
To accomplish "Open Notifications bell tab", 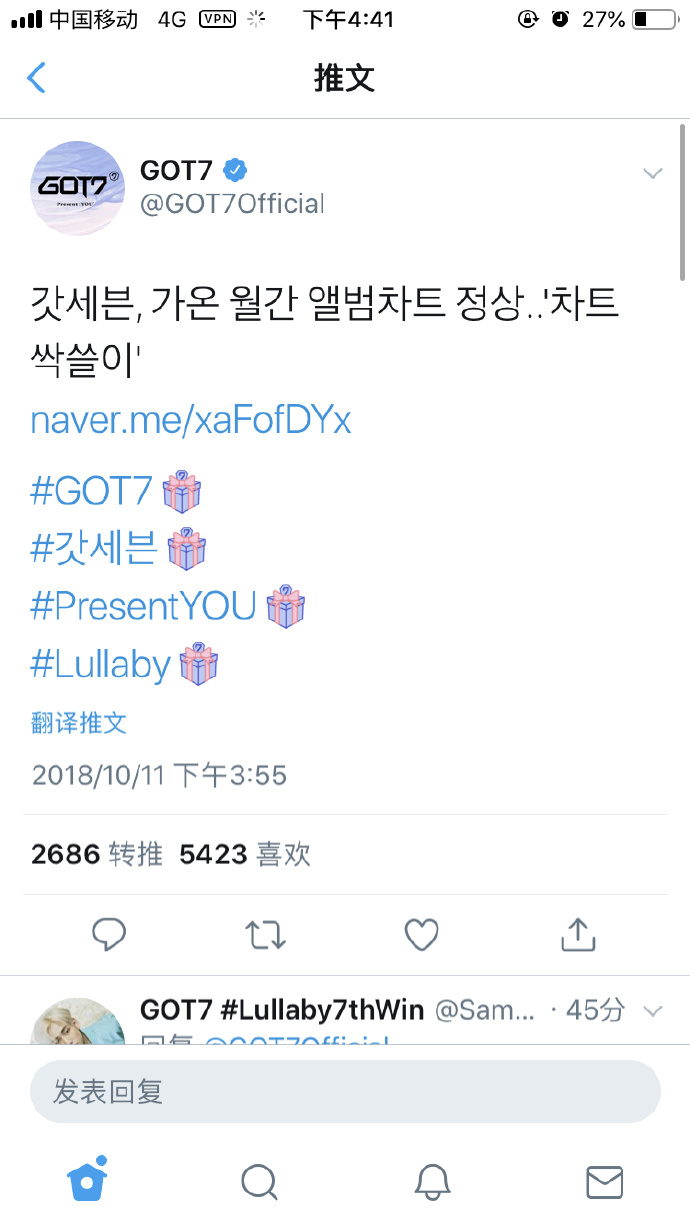I will [431, 1182].
